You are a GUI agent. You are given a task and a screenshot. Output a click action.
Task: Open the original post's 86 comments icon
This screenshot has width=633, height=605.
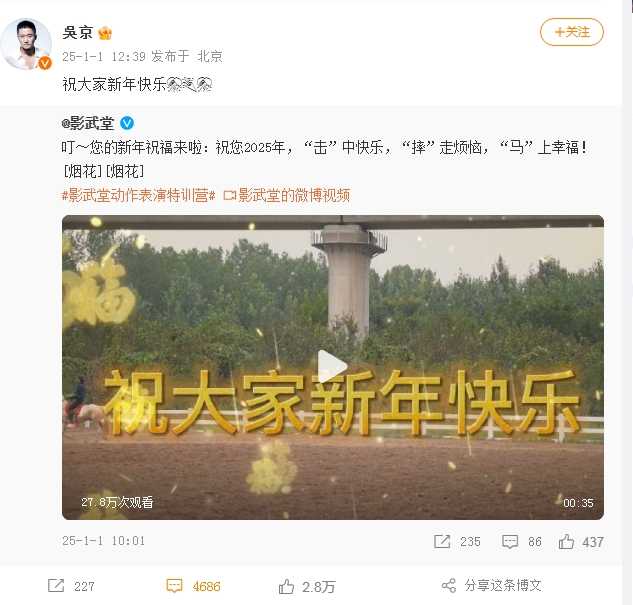(x=510, y=541)
